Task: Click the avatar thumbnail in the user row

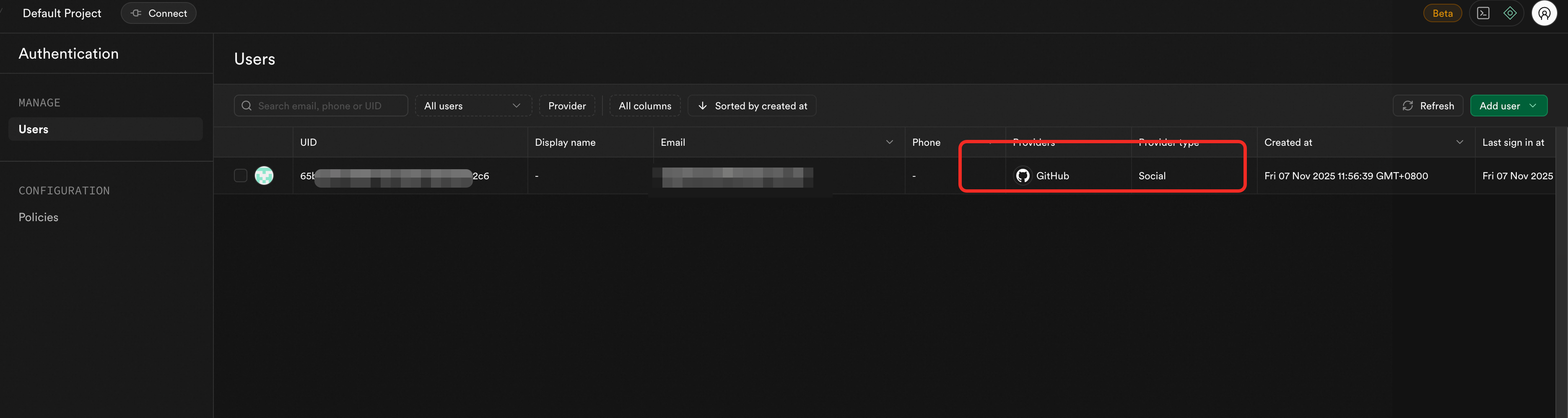Action: (264, 176)
